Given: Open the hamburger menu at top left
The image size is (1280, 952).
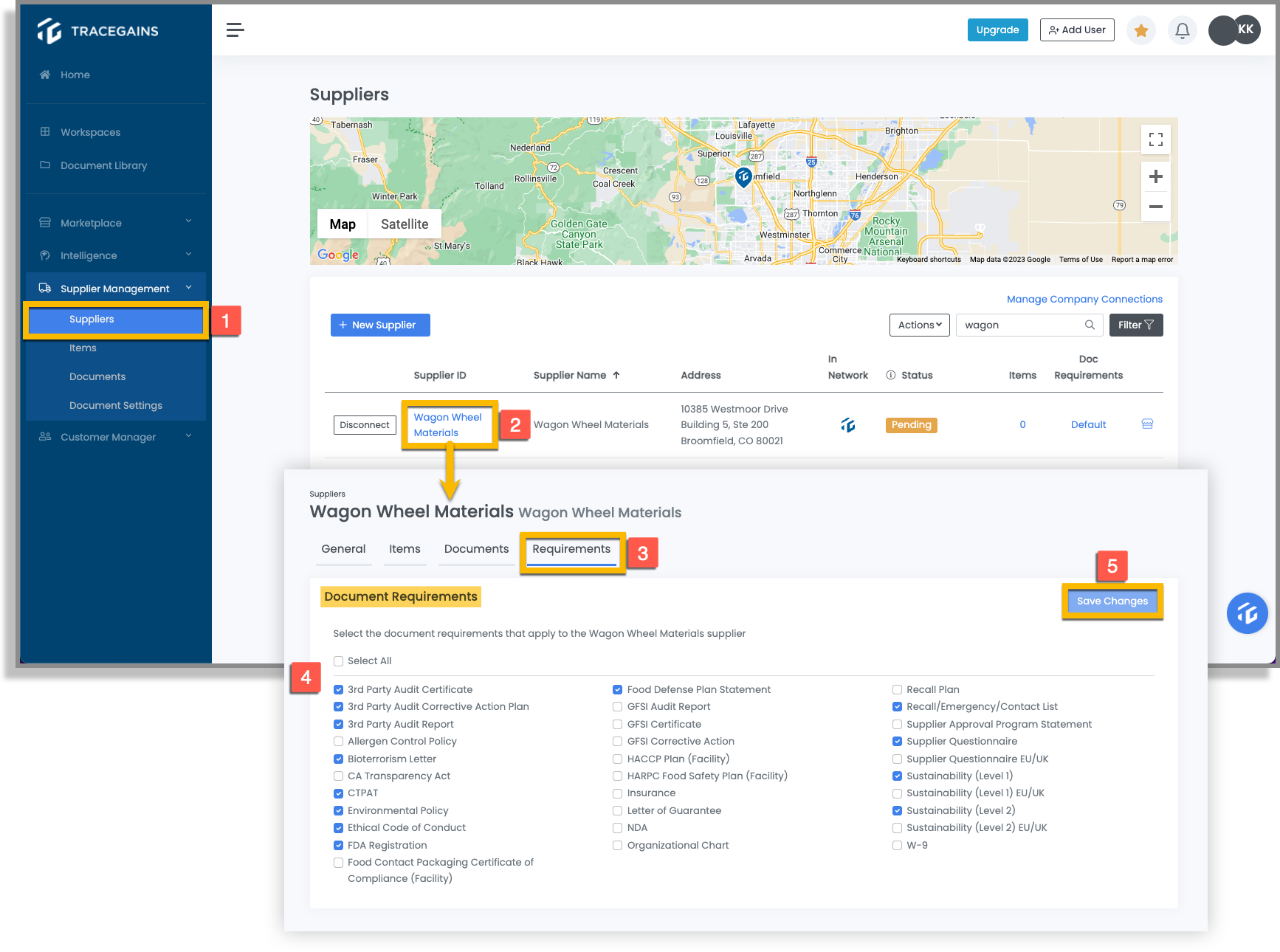Looking at the screenshot, I should pyautogui.click(x=235, y=30).
